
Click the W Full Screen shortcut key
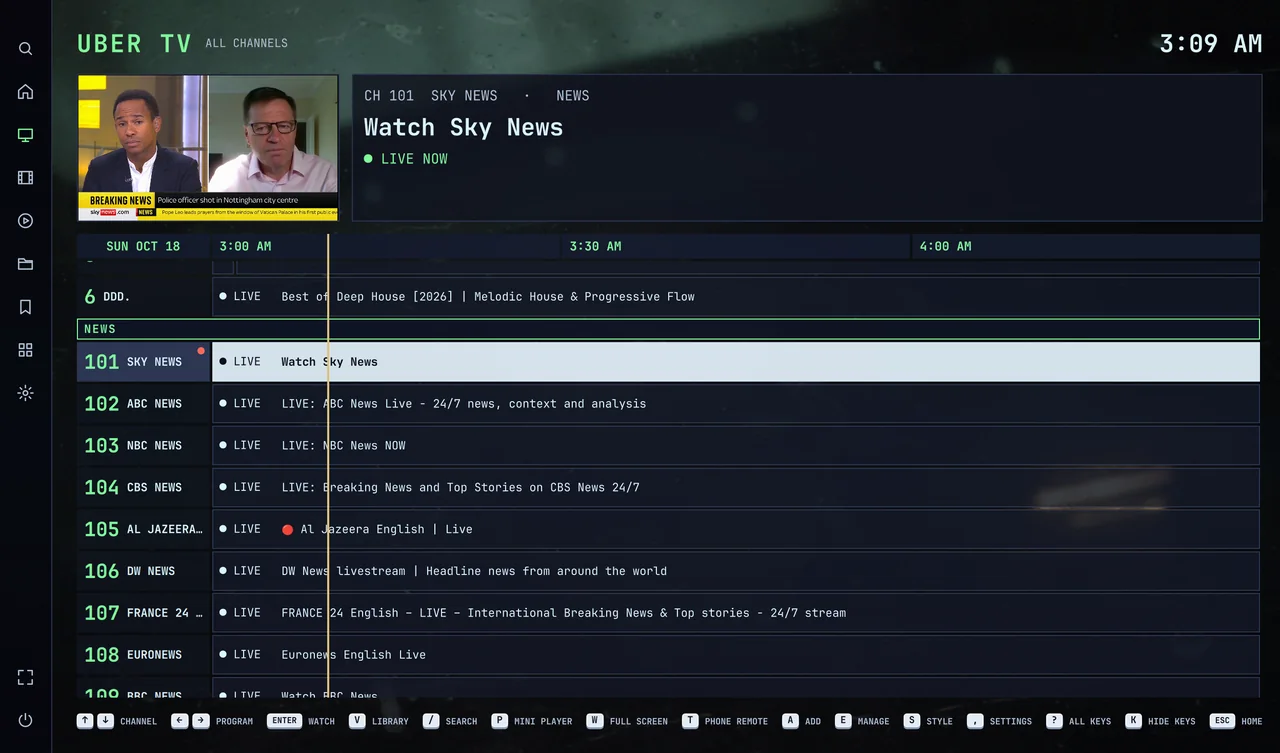[x=627, y=721]
